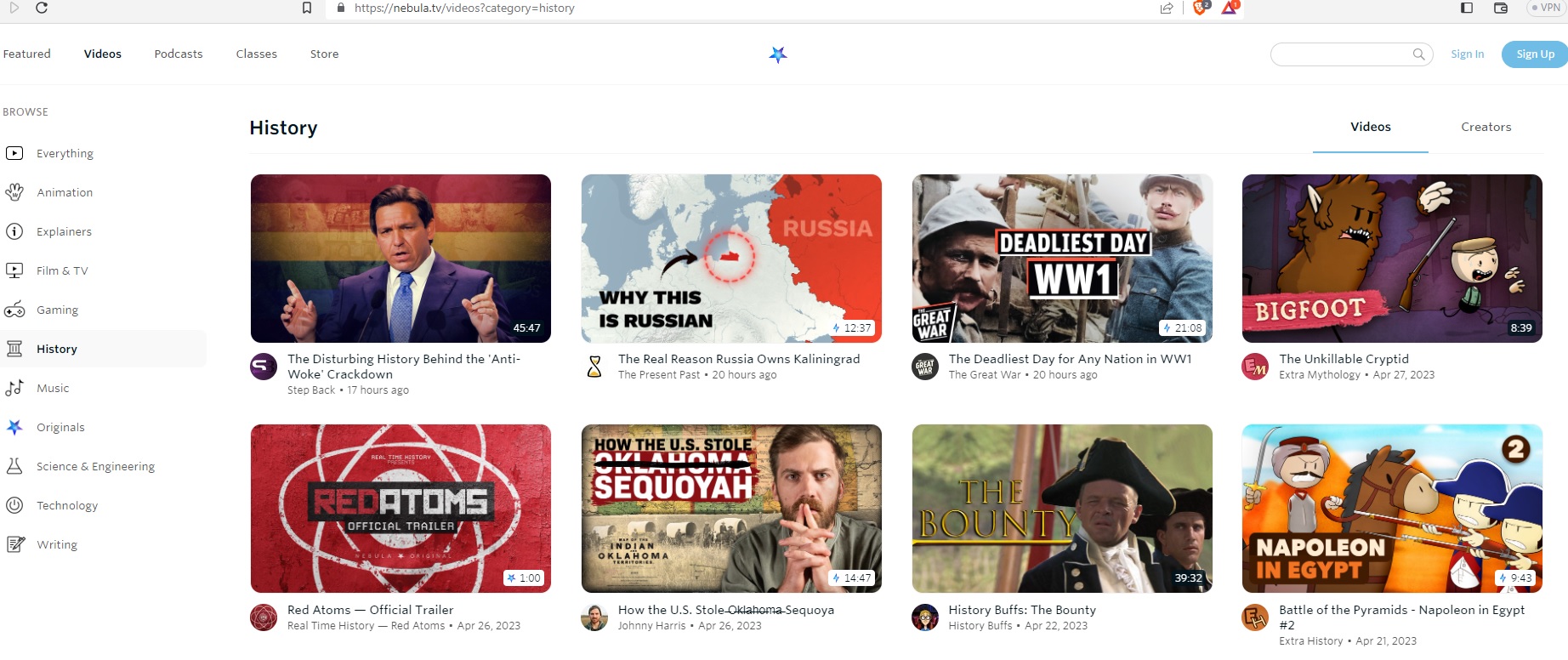This screenshot has height=660, width=1568.
Task: Click the Nebula star logo in header
Action: (778, 54)
